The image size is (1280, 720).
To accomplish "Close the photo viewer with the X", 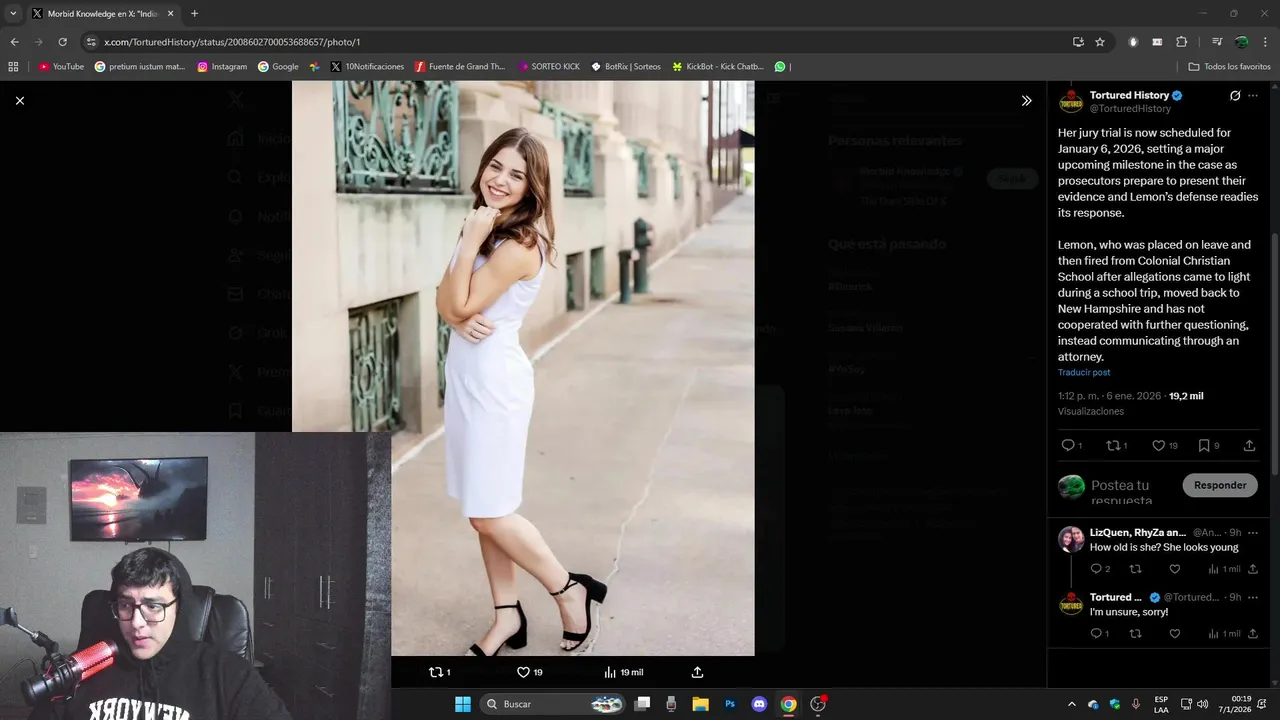I will point(19,100).
